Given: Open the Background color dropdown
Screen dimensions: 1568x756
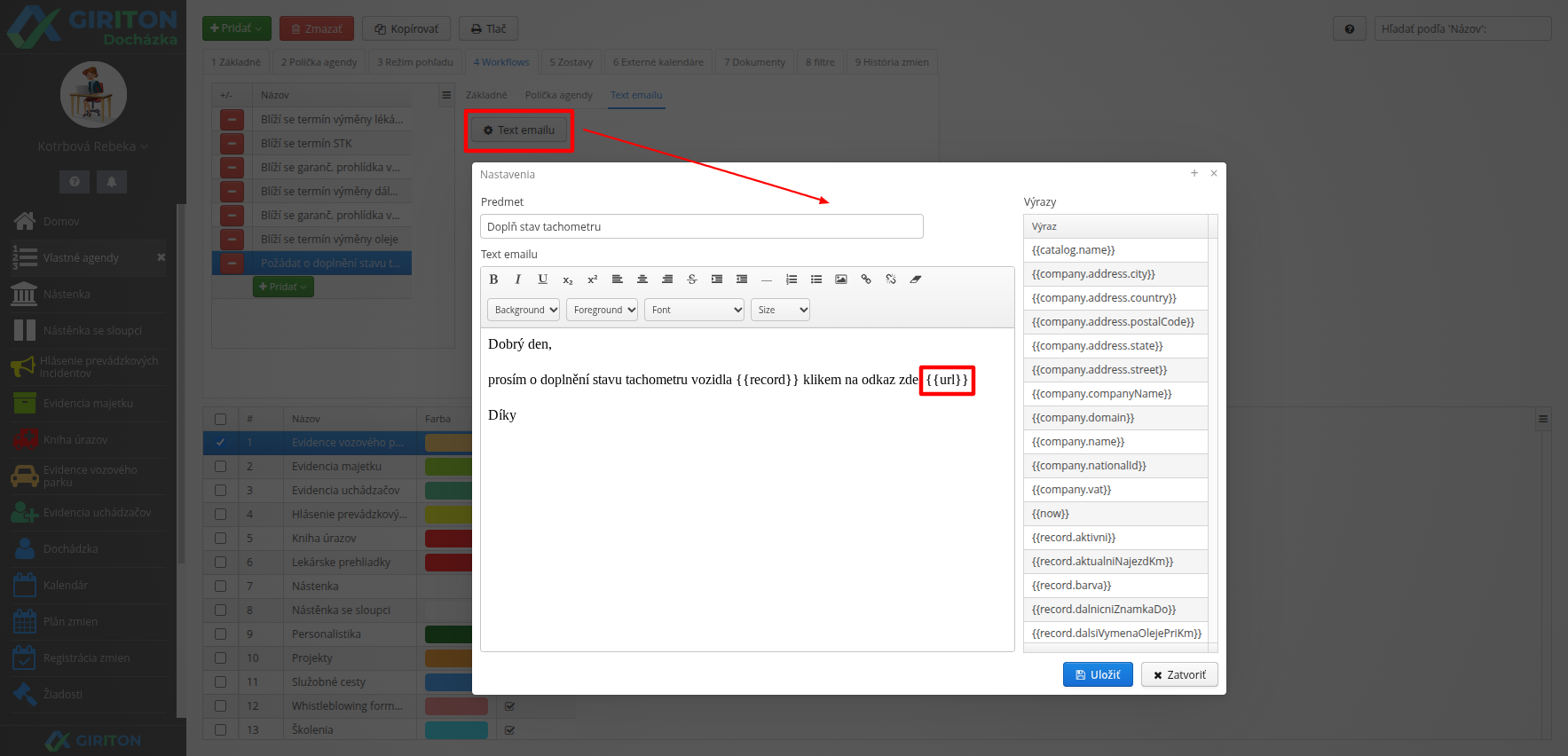Looking at the screenshot, I should tap(524, 310).
